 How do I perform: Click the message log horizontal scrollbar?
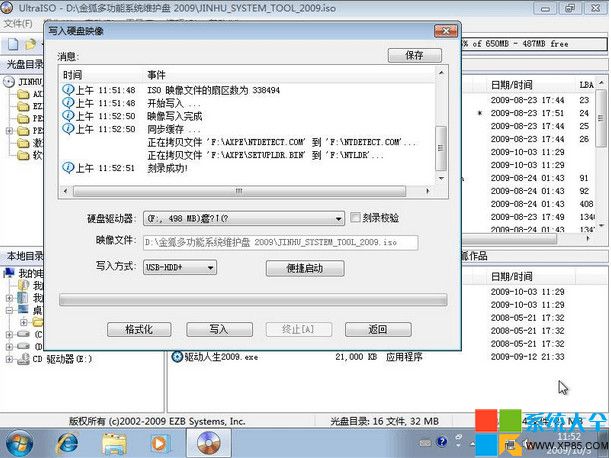(x=239, y=191)
